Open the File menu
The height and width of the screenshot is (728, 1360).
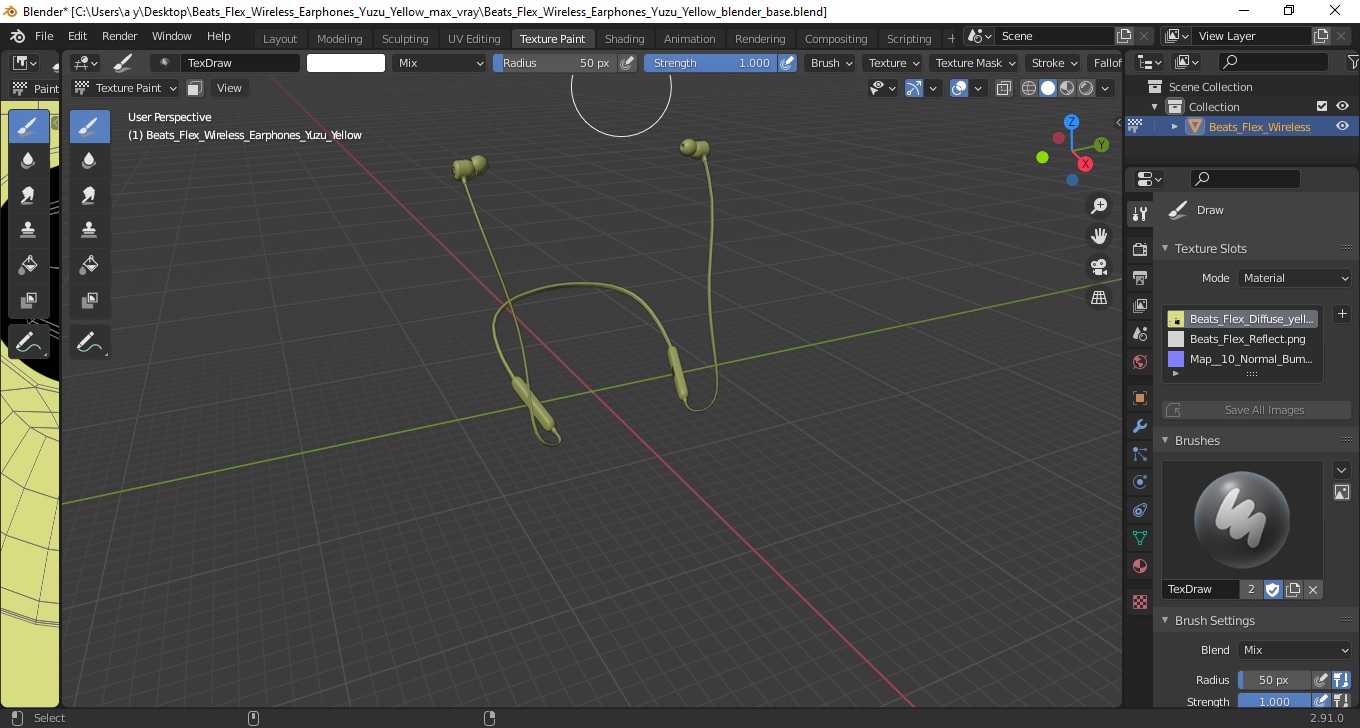point(44,36)
